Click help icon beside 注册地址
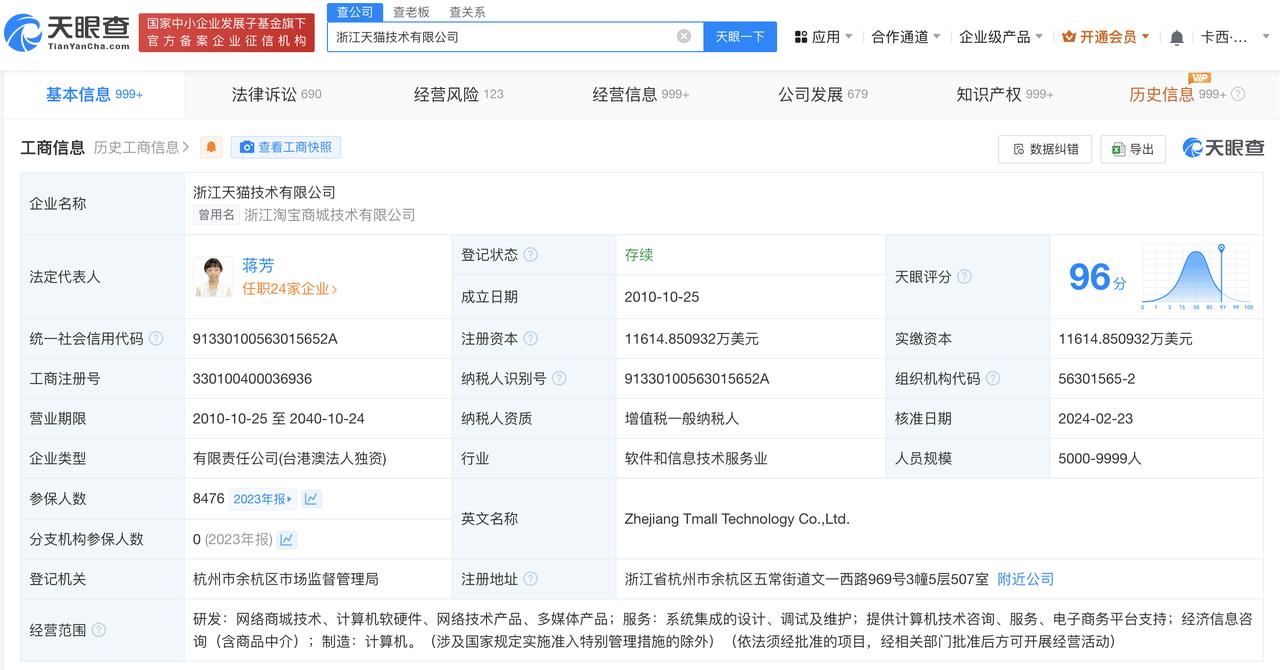Image resolution: width=1280 pixels, height=670 pixels. pos(530,579)
